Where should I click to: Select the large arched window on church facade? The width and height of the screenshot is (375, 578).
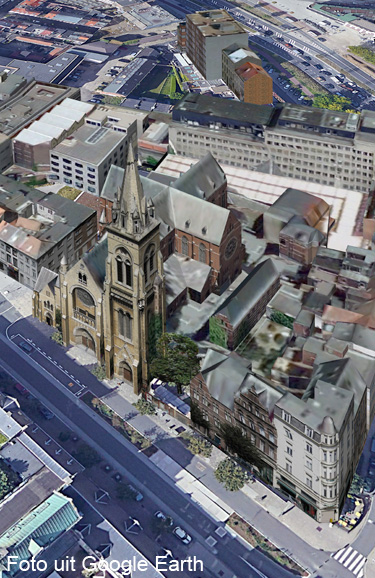pos(84,297)
